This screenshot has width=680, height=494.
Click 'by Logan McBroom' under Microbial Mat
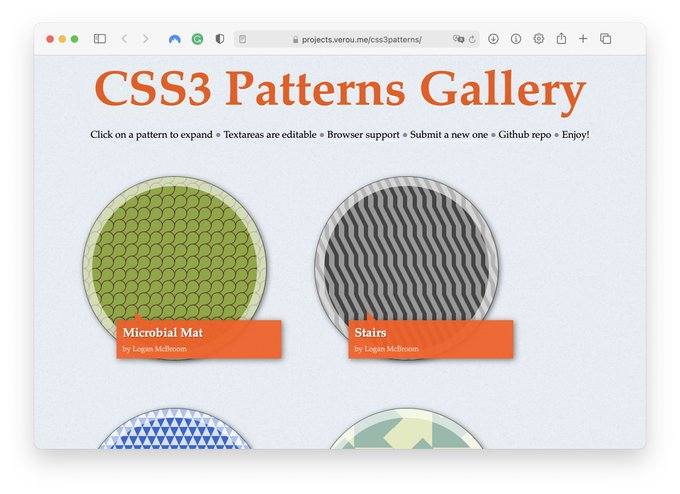pyautogui.click(x=154, y=349)
